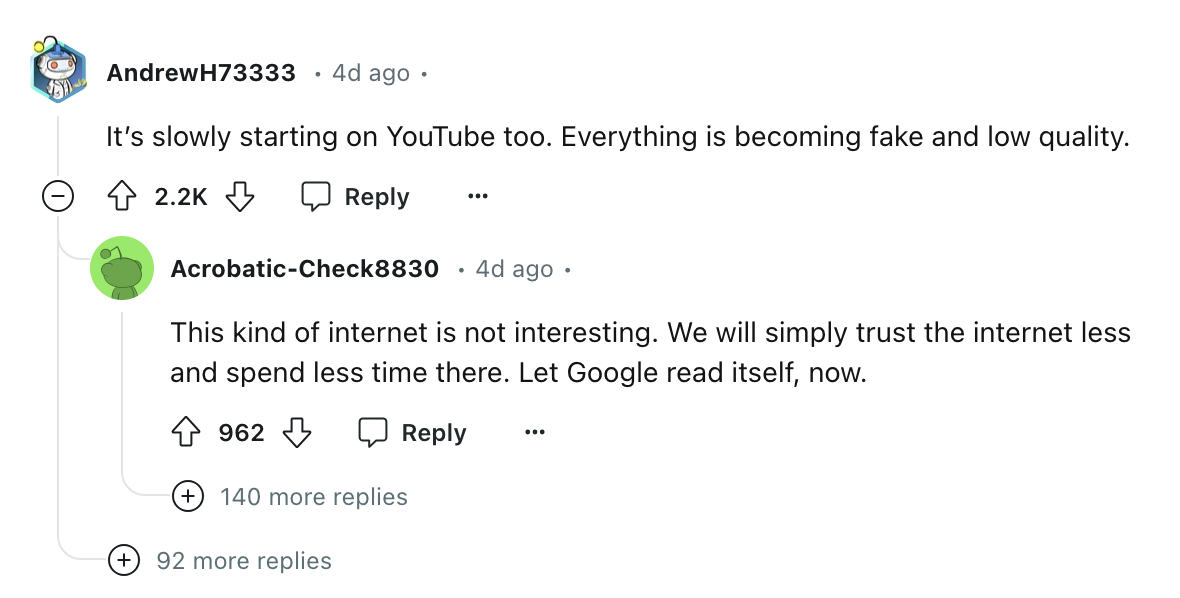1180x598 pixels.
Task: Reply to AndrewH73333's comment
Action: pyautogui.click(x=356, y=197)
